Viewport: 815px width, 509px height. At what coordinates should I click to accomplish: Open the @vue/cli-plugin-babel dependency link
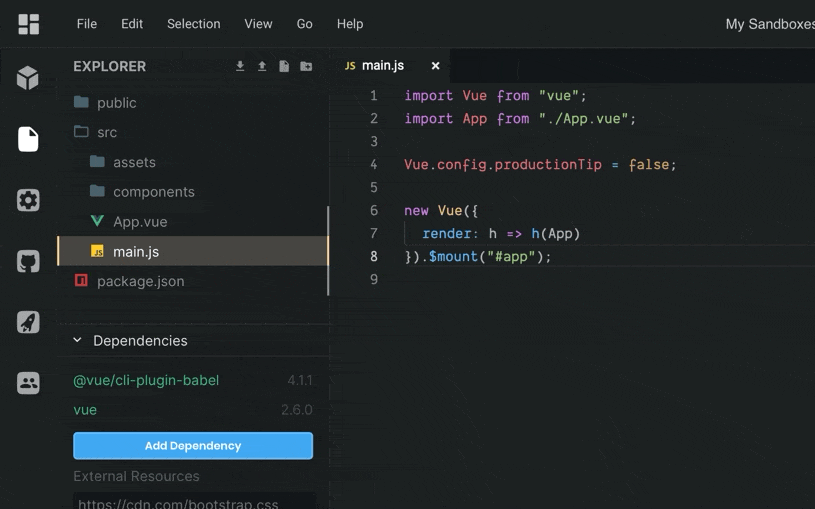pyautogui.click(x=146, y=381)
